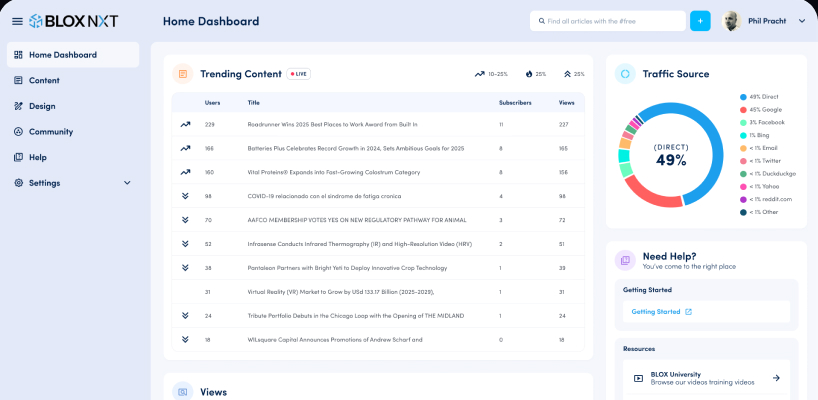This screenshot has width=818, height=400.
Task: Open Vital Proteins Expands article
Action: click(333, 172)
